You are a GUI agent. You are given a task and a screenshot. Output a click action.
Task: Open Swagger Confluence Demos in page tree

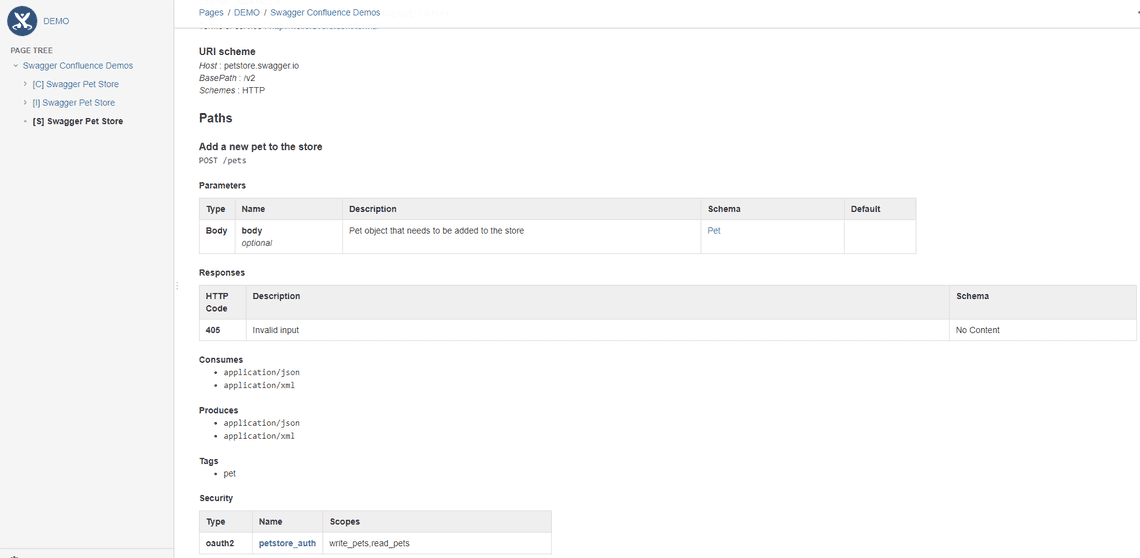pos(78,66)
